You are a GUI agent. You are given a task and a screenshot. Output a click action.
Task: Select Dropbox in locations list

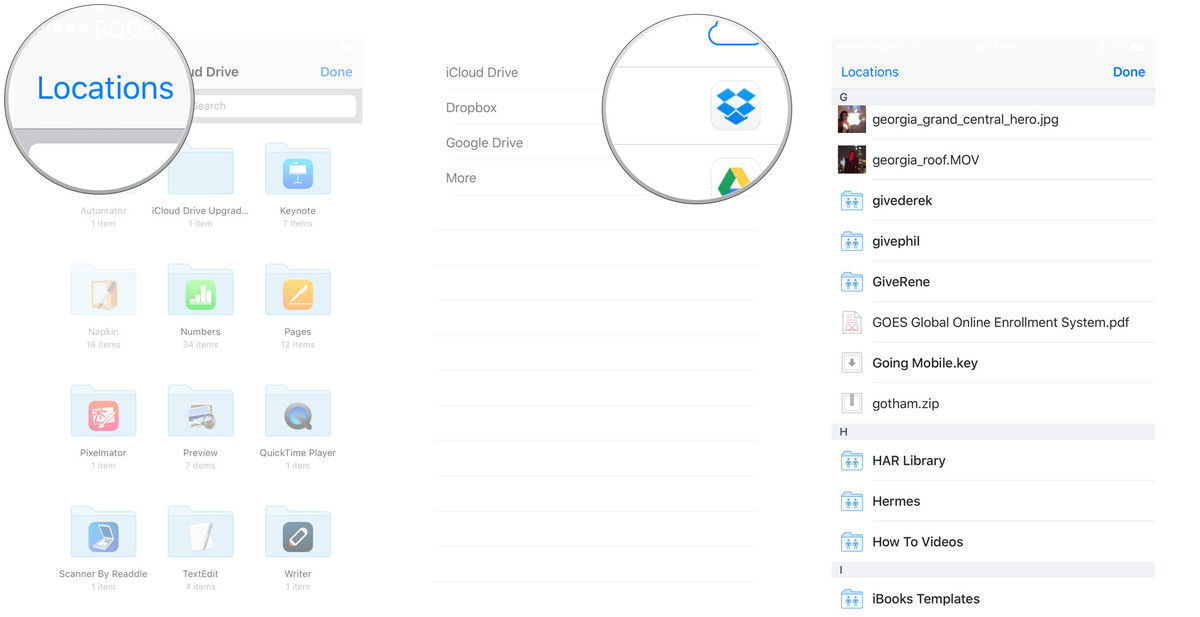click(x=471, y=107)
